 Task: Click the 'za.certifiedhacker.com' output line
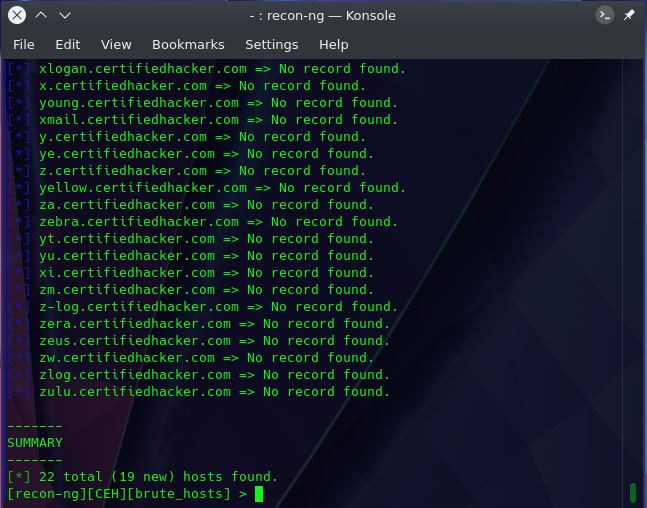[x=191, y=205]
